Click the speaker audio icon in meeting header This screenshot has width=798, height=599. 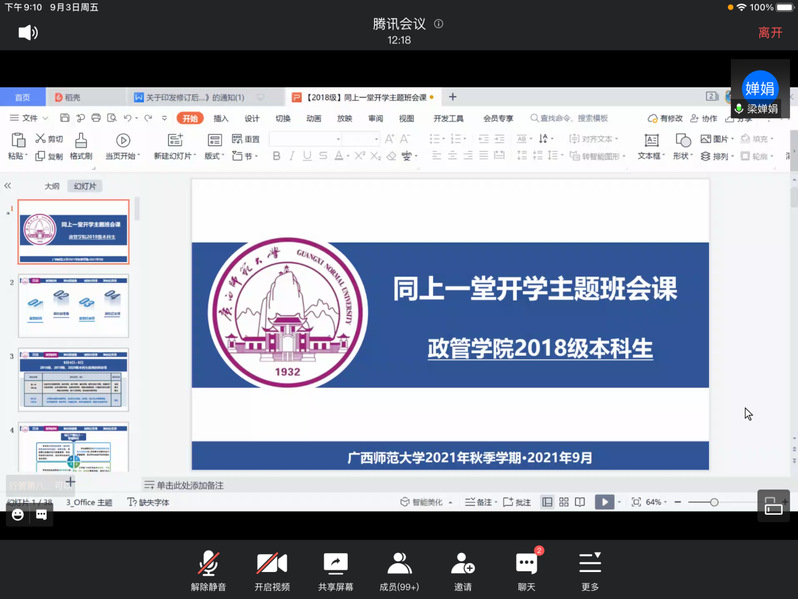pos(28,33)
